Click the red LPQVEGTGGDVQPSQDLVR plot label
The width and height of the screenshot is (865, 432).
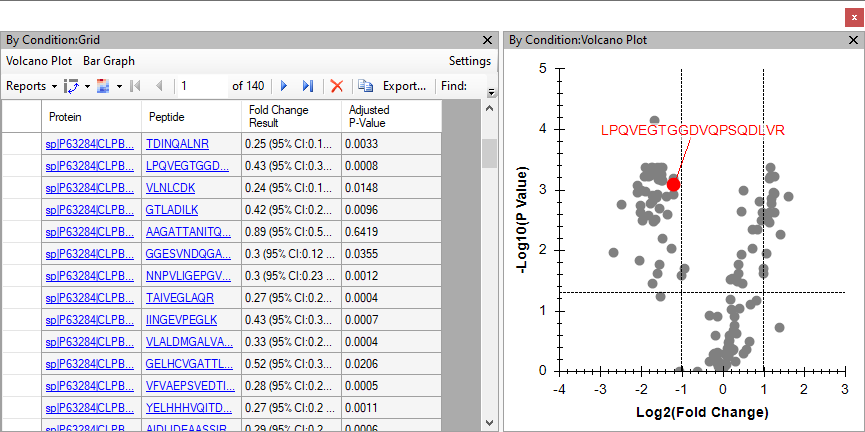(692, 130)
